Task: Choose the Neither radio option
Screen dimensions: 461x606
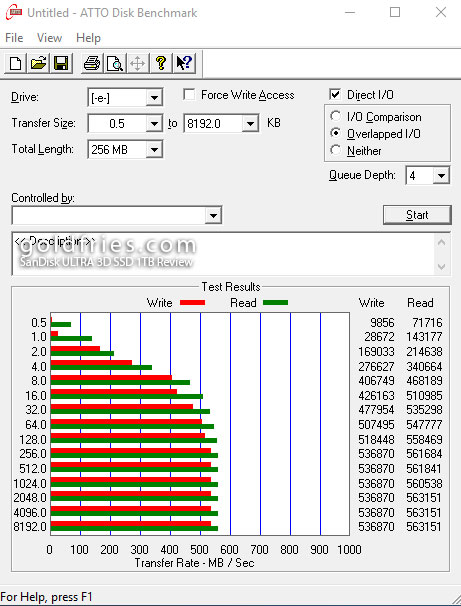Action: pyautogui.click(x=335, y=150)
